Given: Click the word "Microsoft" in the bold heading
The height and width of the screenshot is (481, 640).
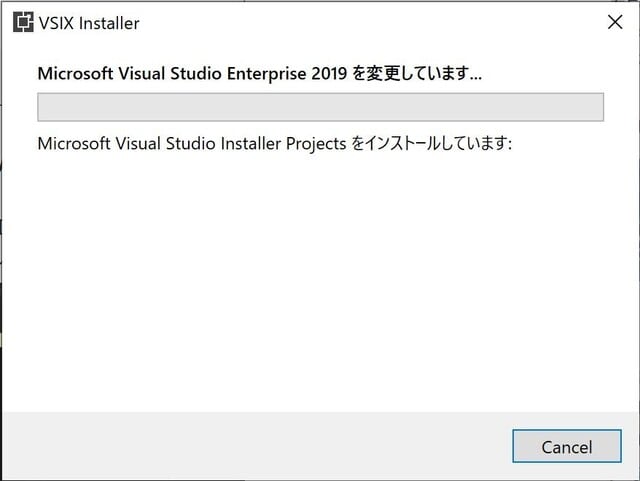Looking at the screenshot, I should tap(77, 73).
